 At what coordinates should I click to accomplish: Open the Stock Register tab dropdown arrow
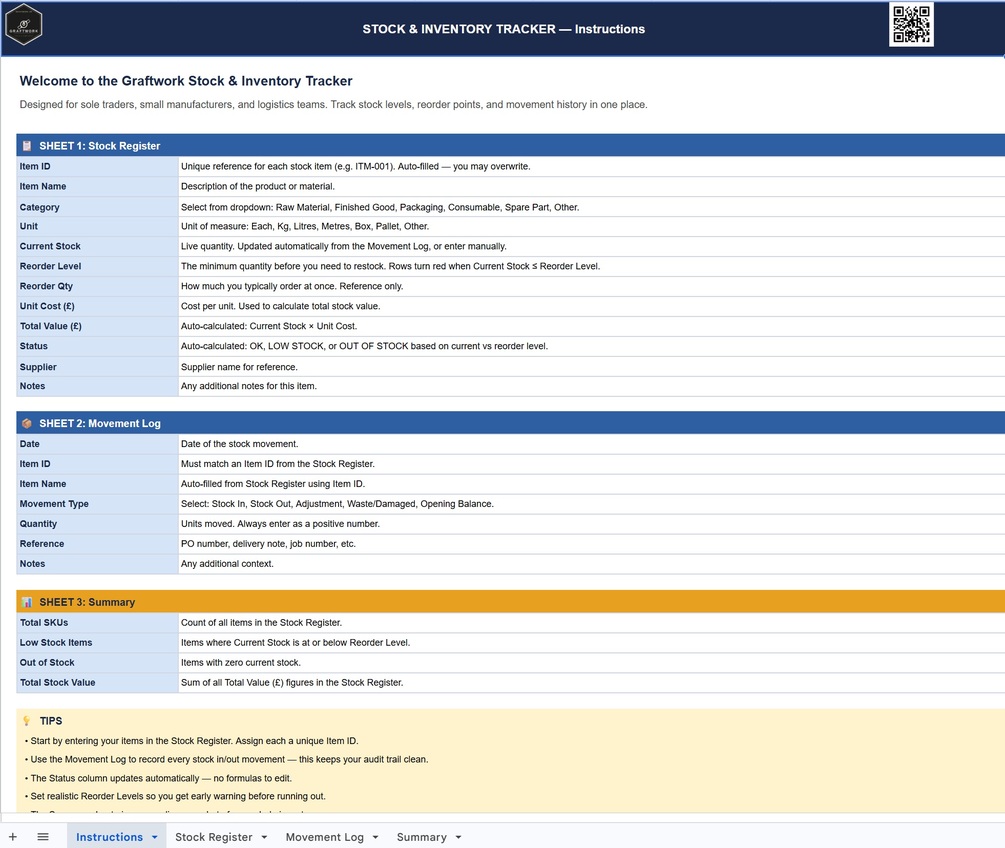[264, 837]
